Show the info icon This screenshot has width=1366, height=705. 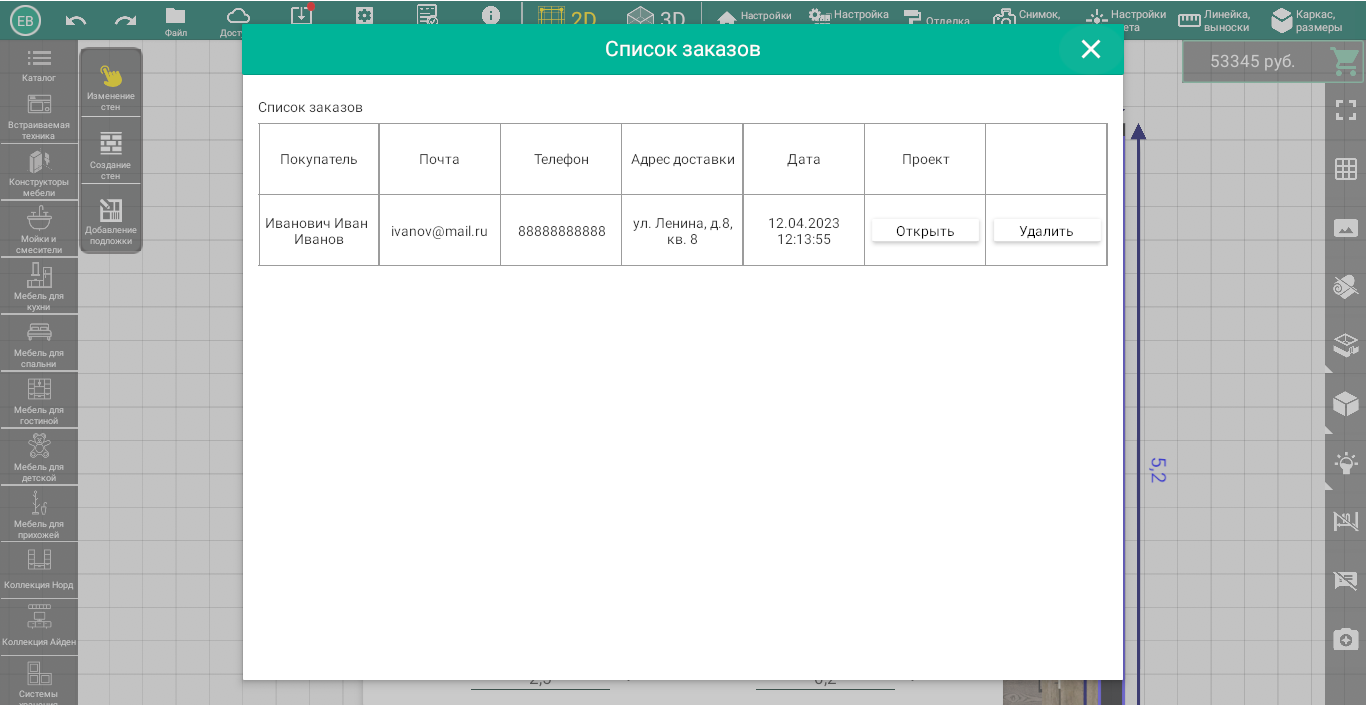coord(490,16)
